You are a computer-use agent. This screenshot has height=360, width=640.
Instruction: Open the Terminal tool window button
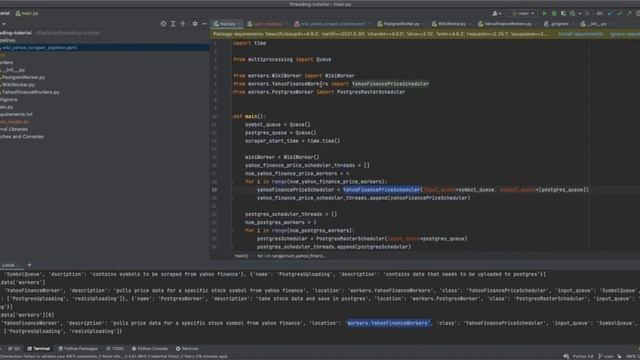[38, 349]
